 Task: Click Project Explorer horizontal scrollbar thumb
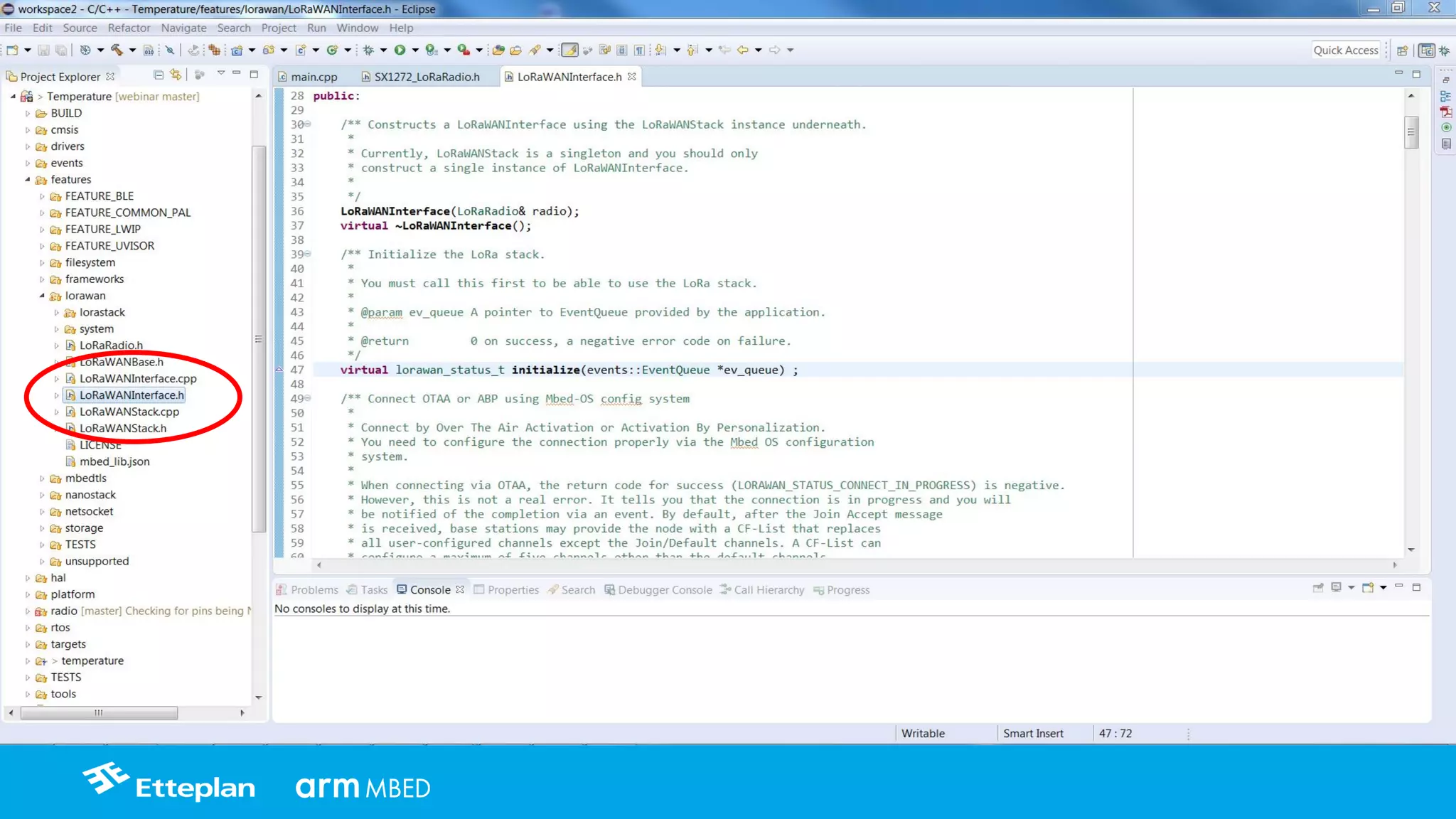coord(99,712)
